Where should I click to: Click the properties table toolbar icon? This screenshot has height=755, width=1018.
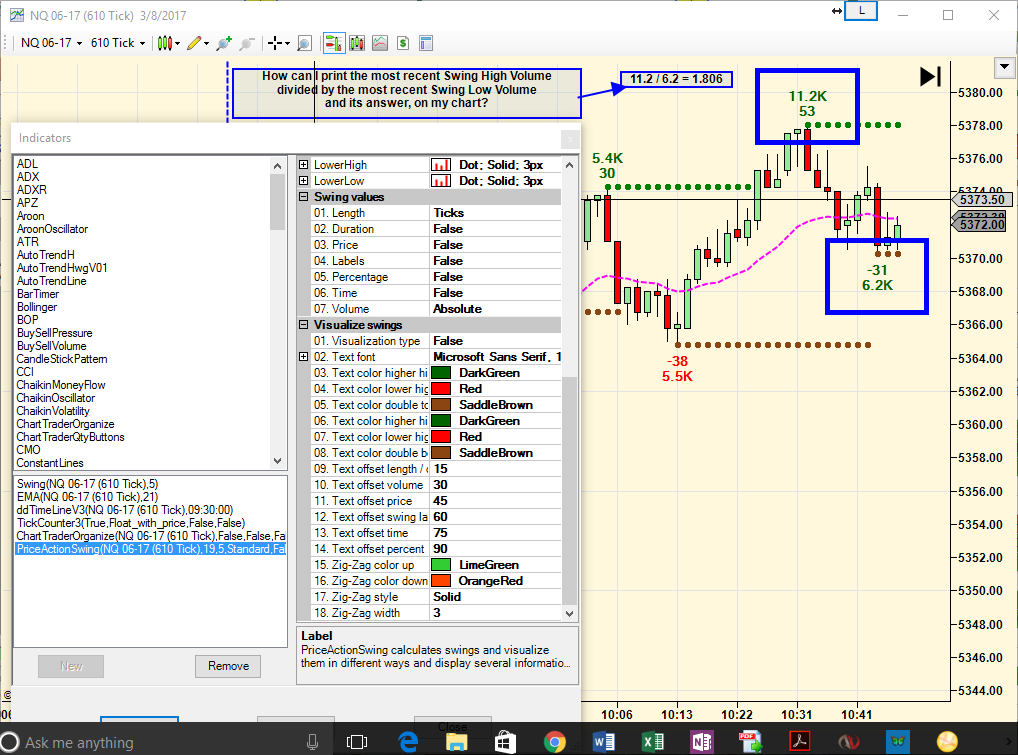click(426, 43)
